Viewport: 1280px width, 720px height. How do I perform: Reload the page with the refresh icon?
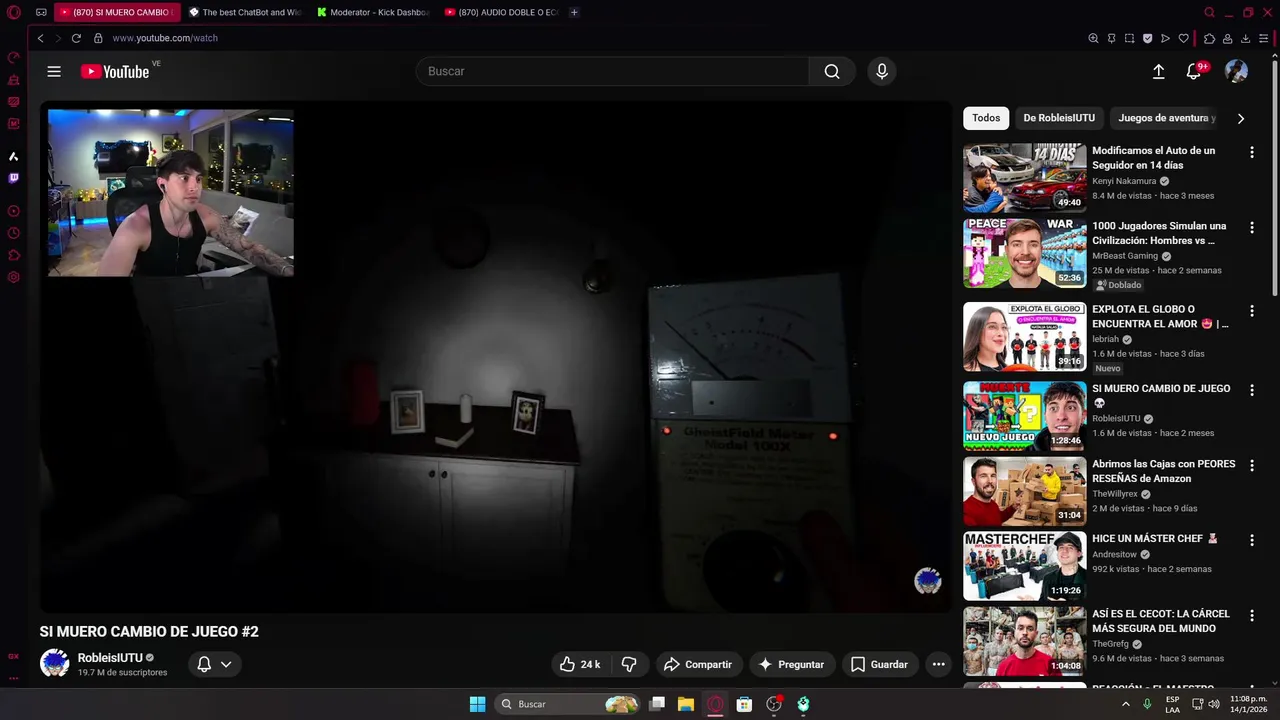pyautogui.click(x=76, y=38)
